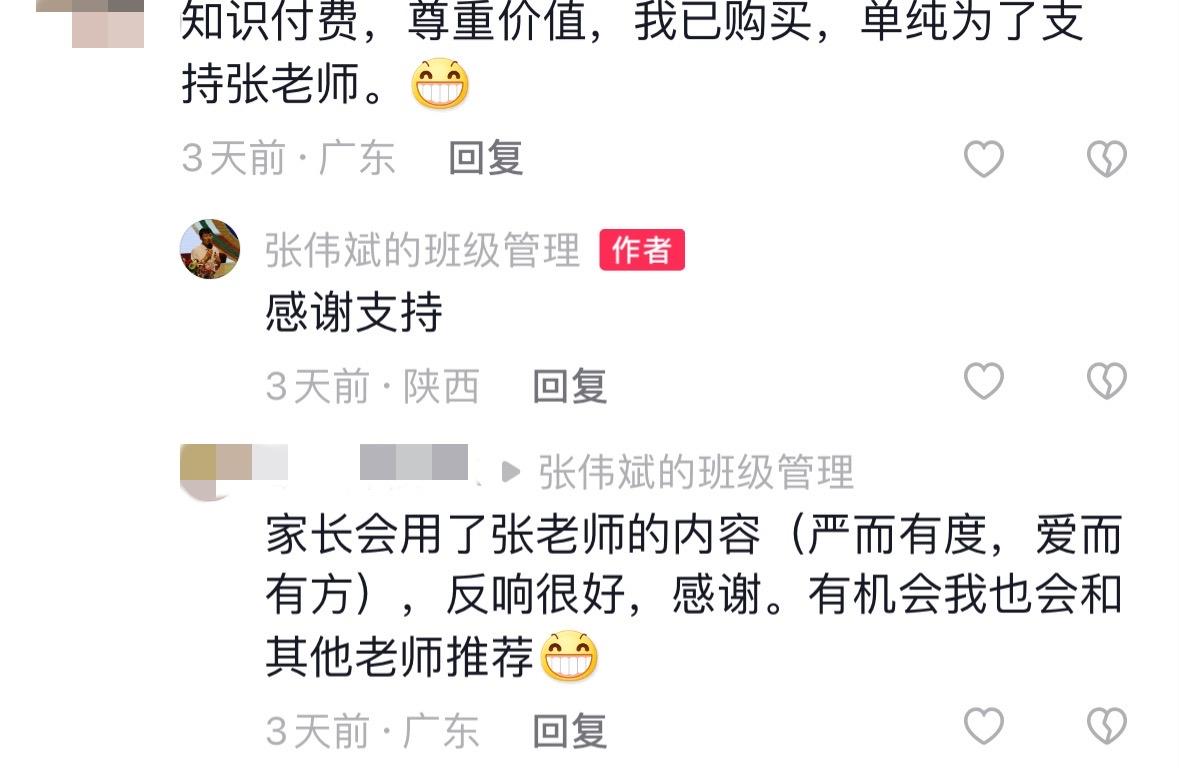Dislike the author's 感谢支持 reply
The image size is (1179, 768).
tap(1107, 381)
